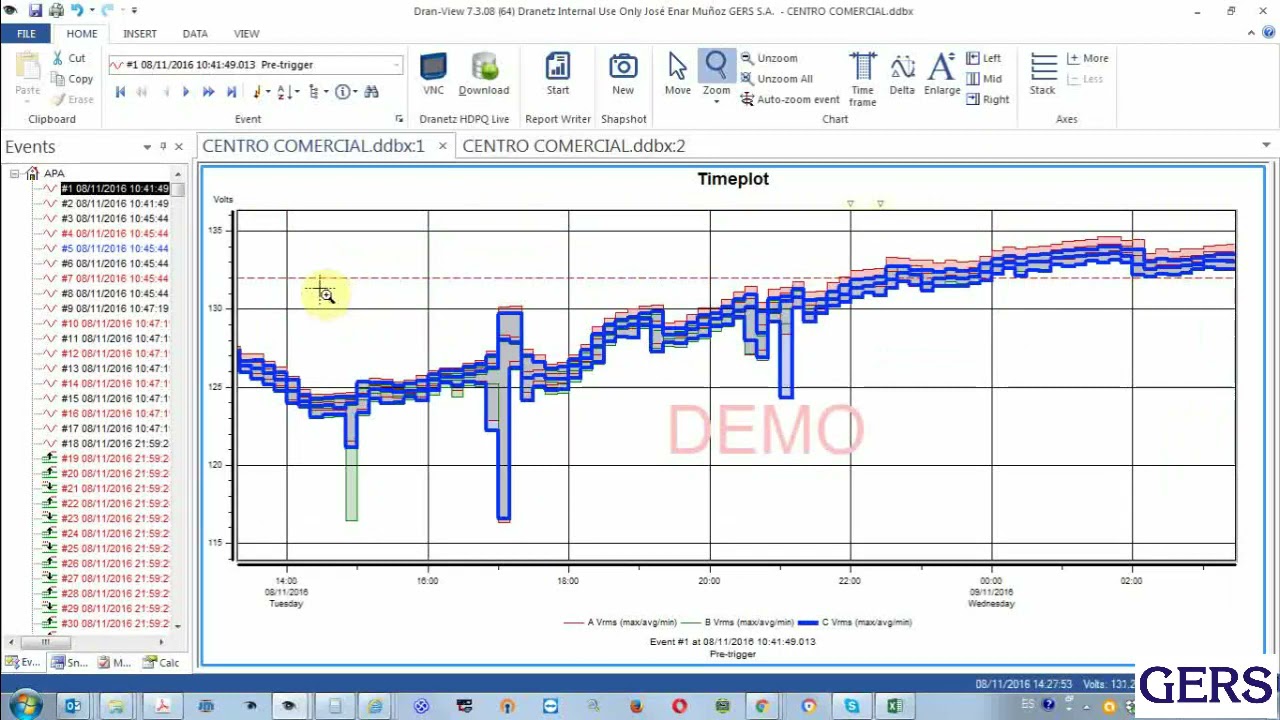Switch to Snapshots bottom tab
The image size is (1280, 720).
pyautogui.click(x=71, y=662)
